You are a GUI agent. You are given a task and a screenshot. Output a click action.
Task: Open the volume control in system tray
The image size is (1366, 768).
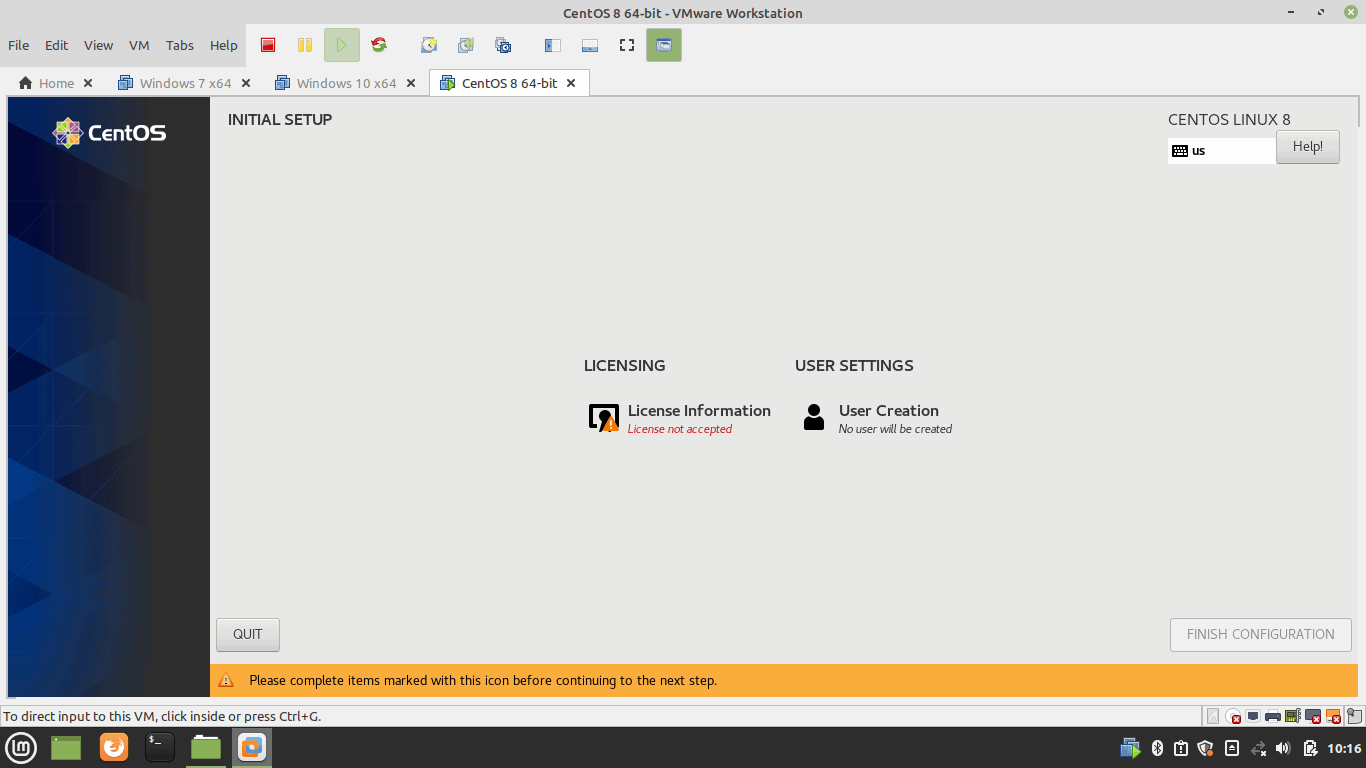pos(1283,748)
